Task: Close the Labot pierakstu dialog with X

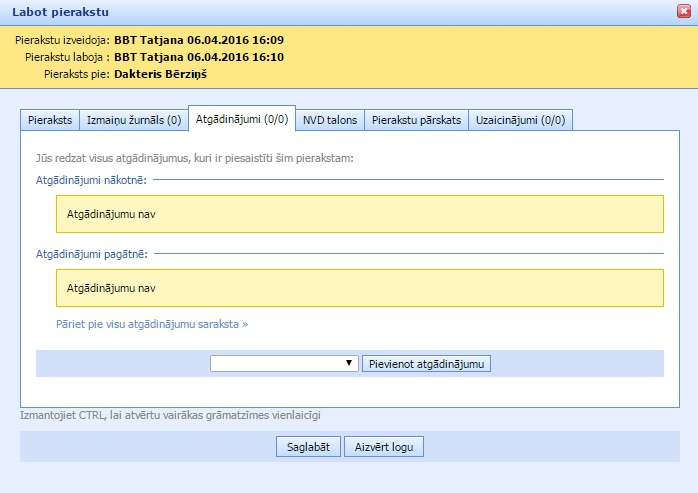Action: click(x=683, y=12)
